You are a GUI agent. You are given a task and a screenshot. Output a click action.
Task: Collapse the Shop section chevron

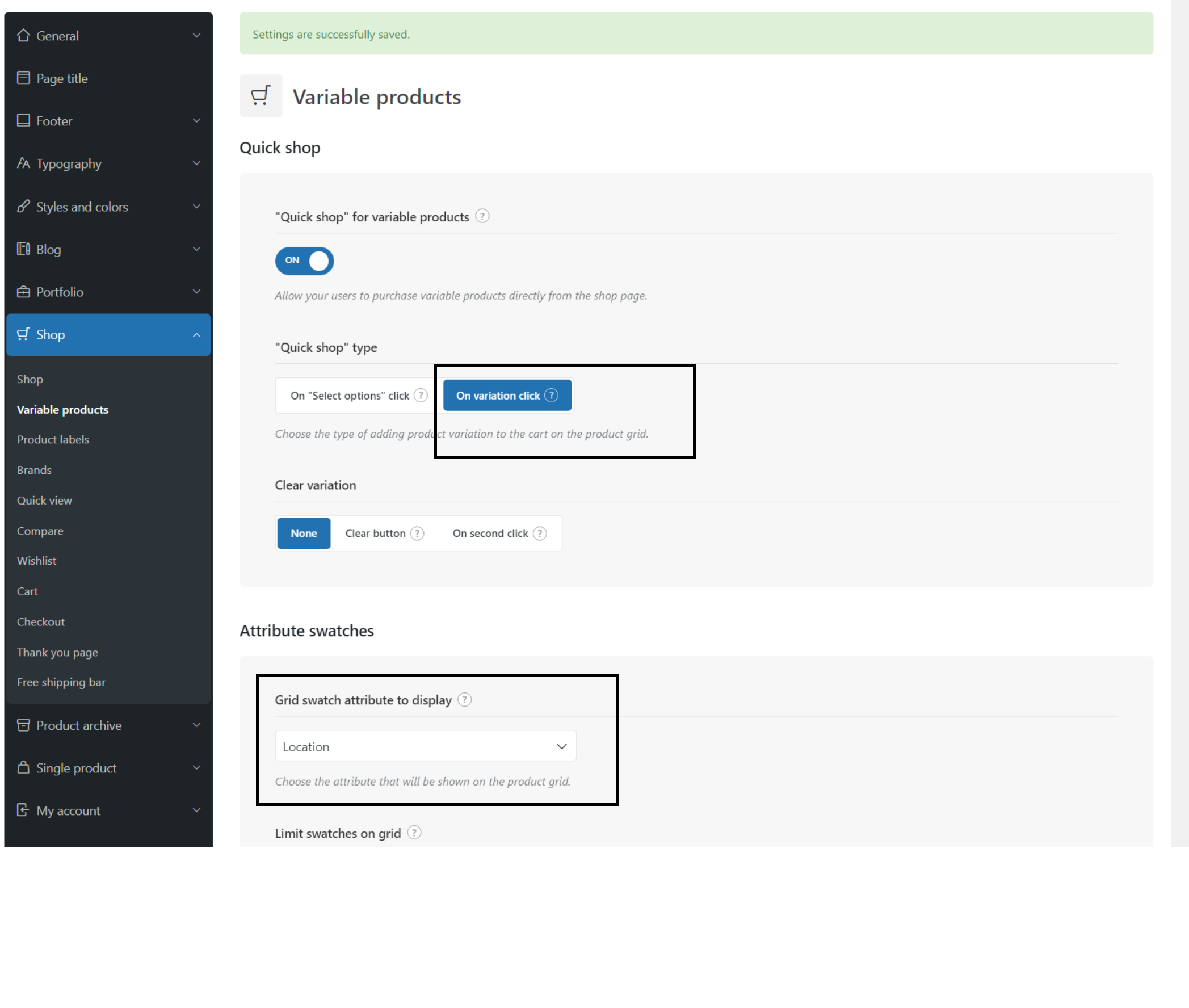pos(196,335)
